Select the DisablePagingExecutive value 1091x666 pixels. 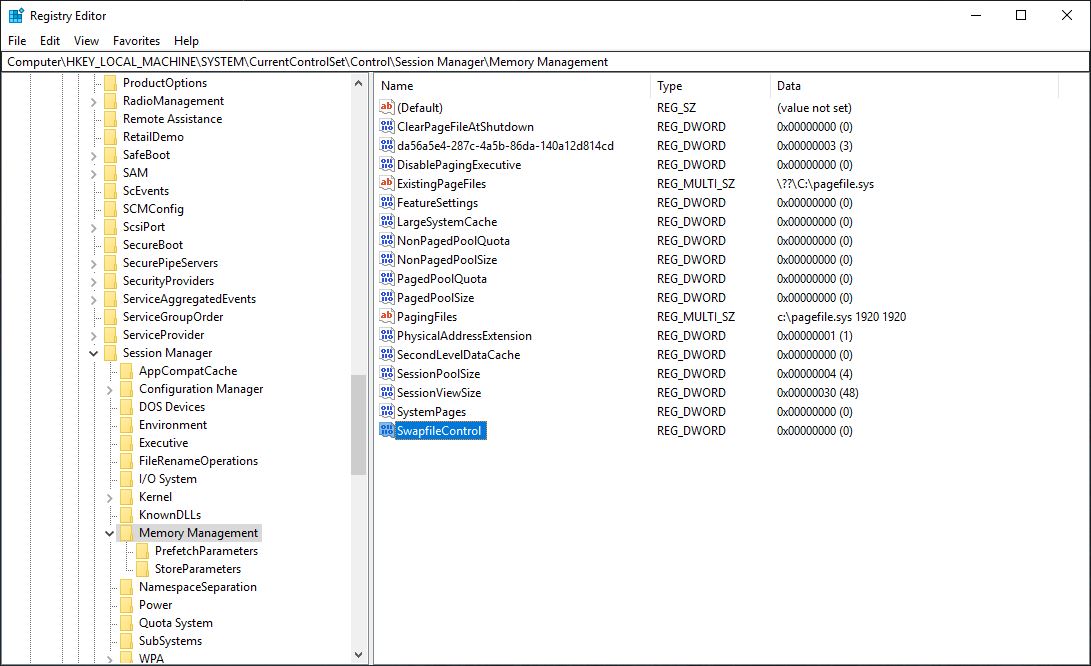click(458, 165)
